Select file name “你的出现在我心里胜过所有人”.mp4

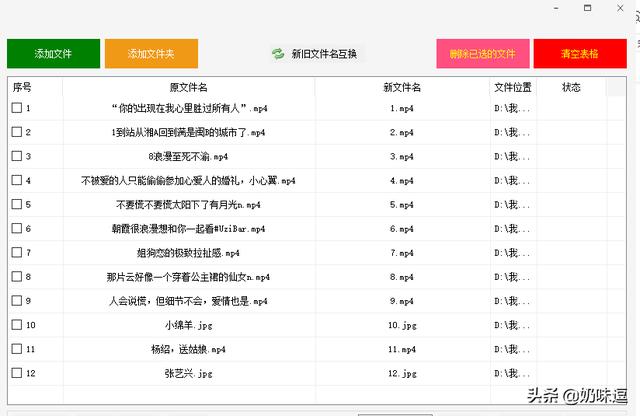pos(189,108)
